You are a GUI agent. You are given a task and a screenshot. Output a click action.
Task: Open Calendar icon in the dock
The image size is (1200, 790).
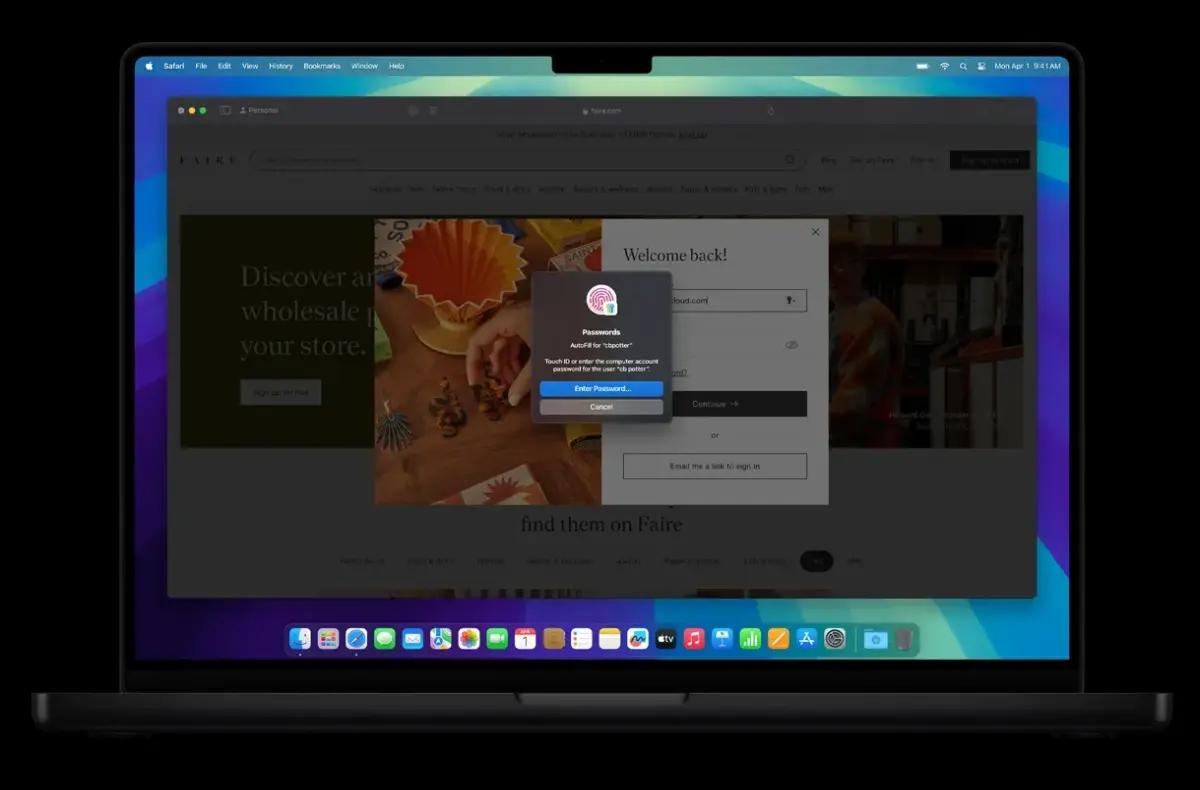525,639
